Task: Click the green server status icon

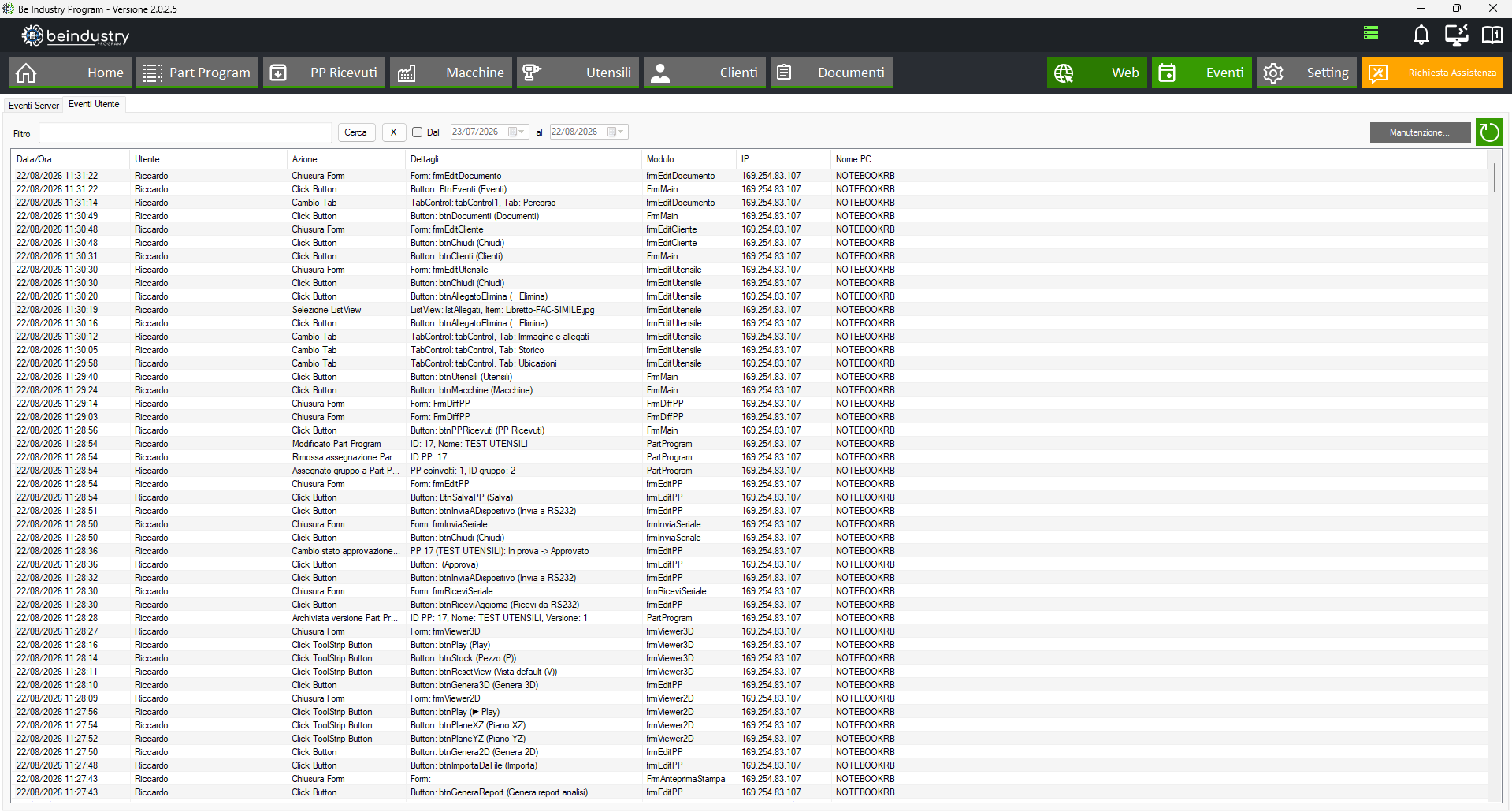Action: click(x=1371, y=32)
